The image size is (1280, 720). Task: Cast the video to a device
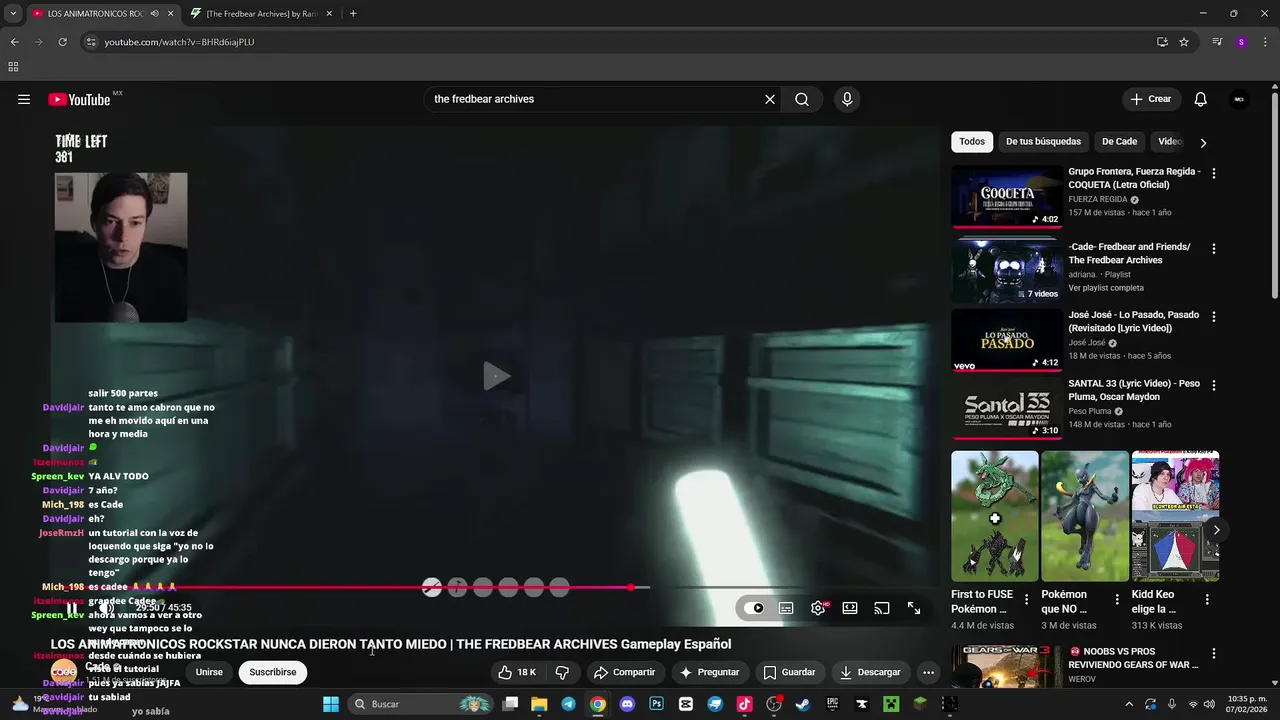tap(882, 608)
